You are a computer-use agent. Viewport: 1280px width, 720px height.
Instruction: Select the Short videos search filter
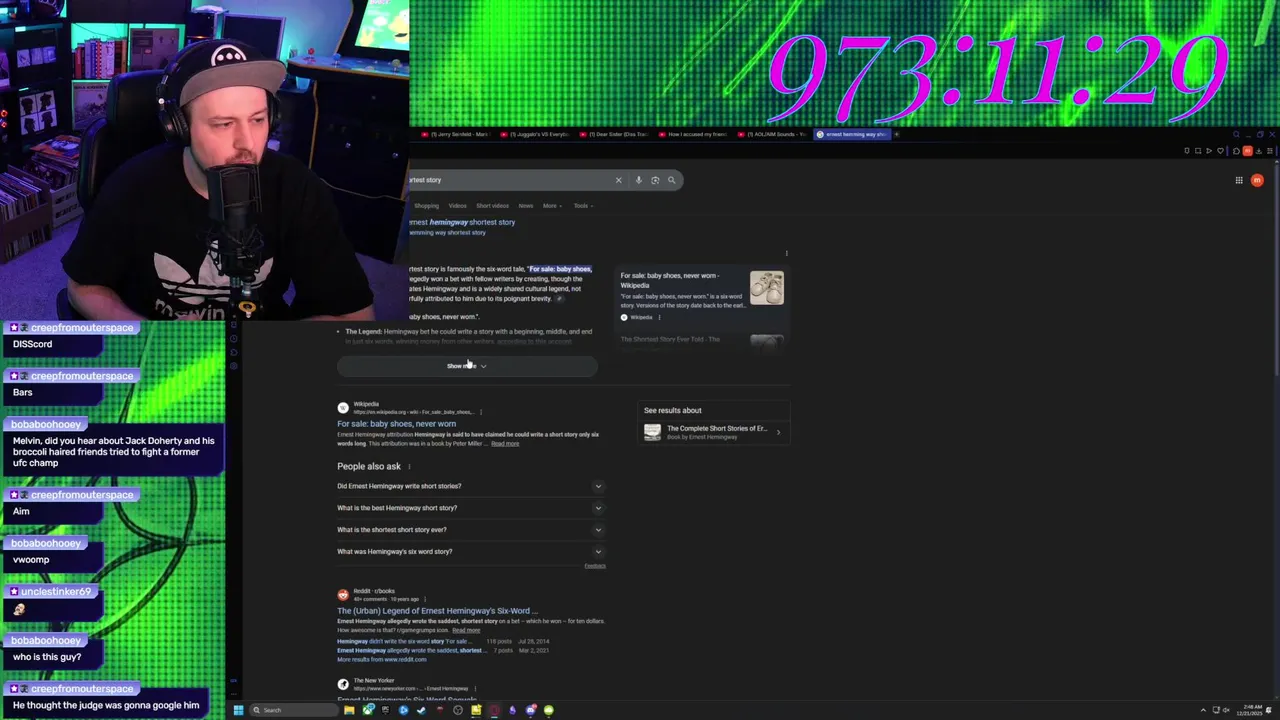pos(492,206)
